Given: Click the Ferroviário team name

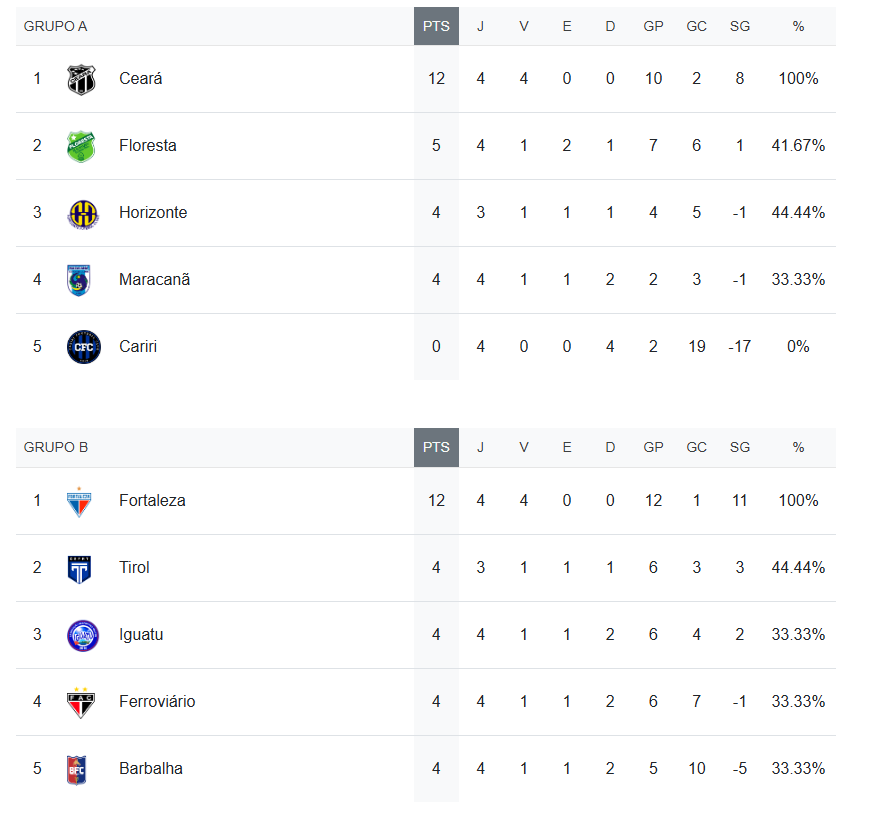Looking at the screenshot, I should (x=157, y=701).
